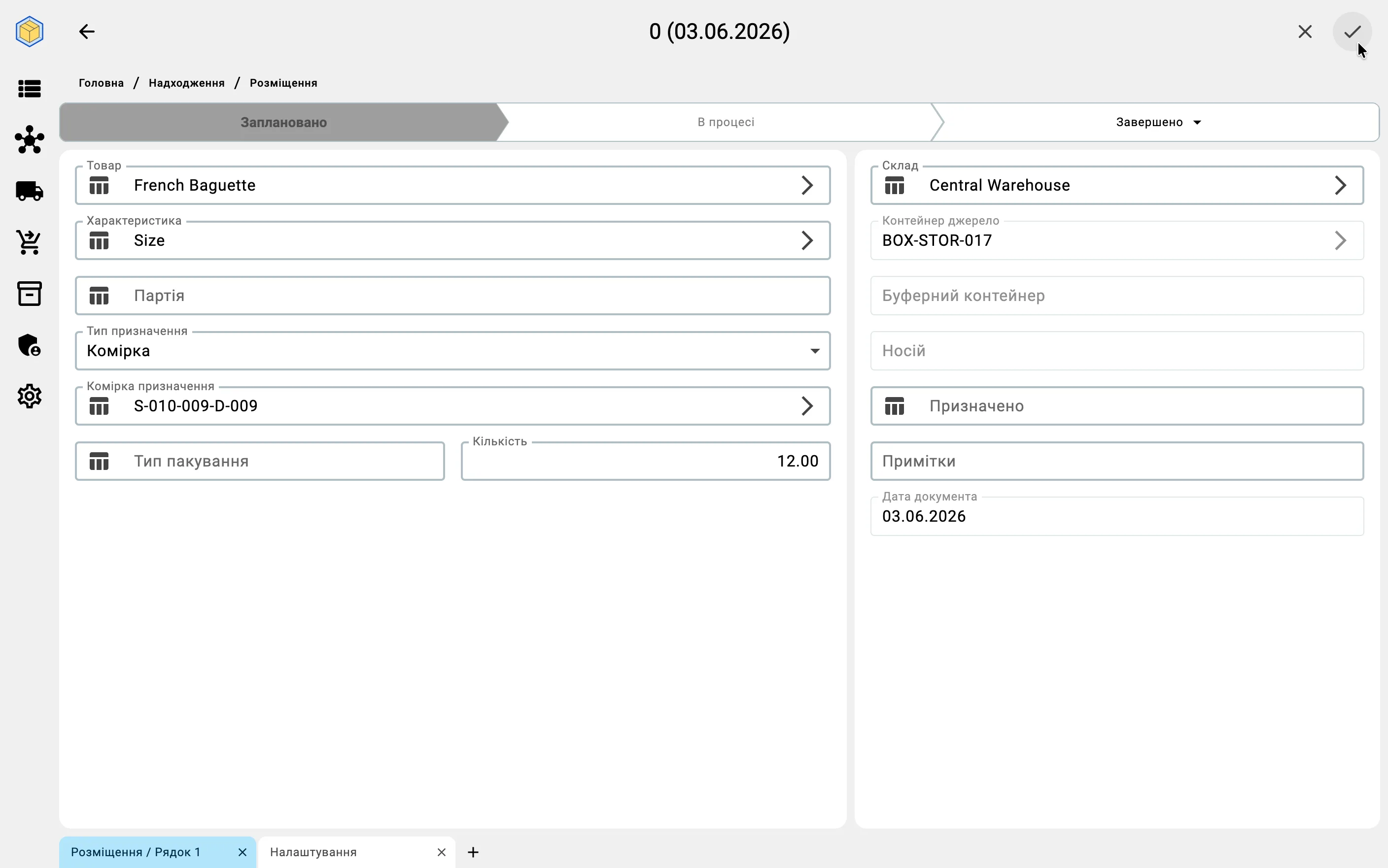Open the shield user sidebar icon

point(29,345)
